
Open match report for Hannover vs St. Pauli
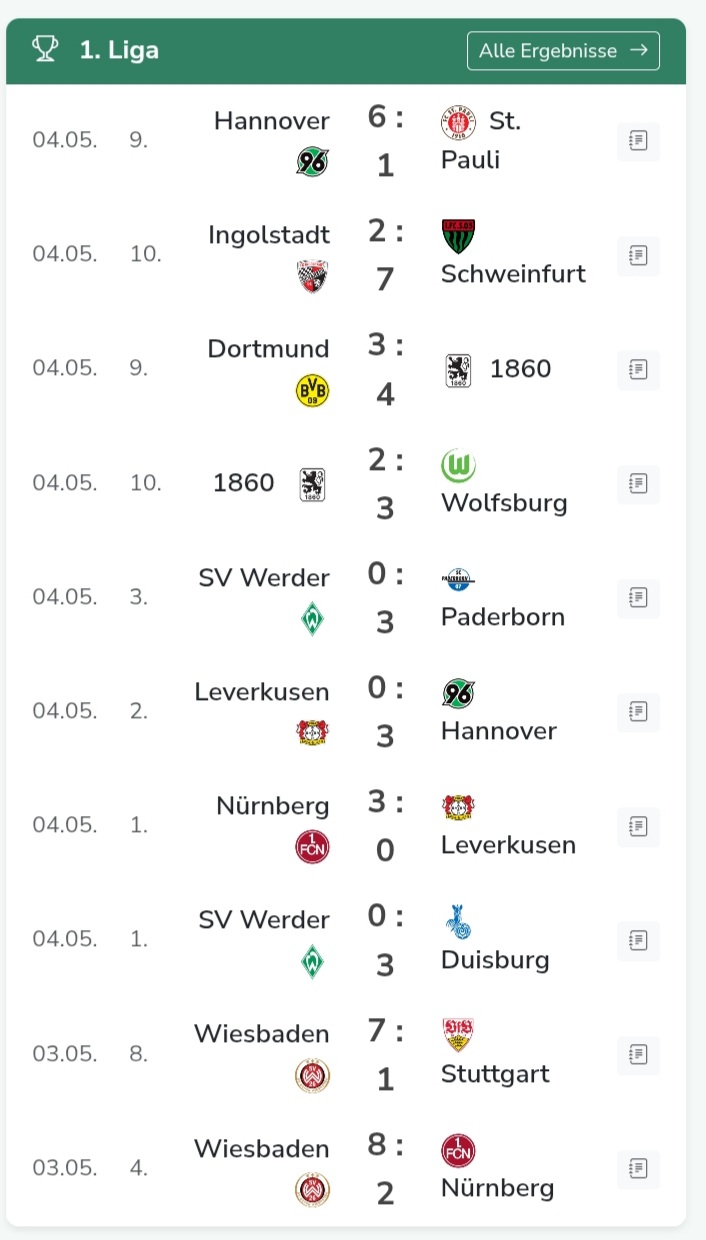(638, 141)
